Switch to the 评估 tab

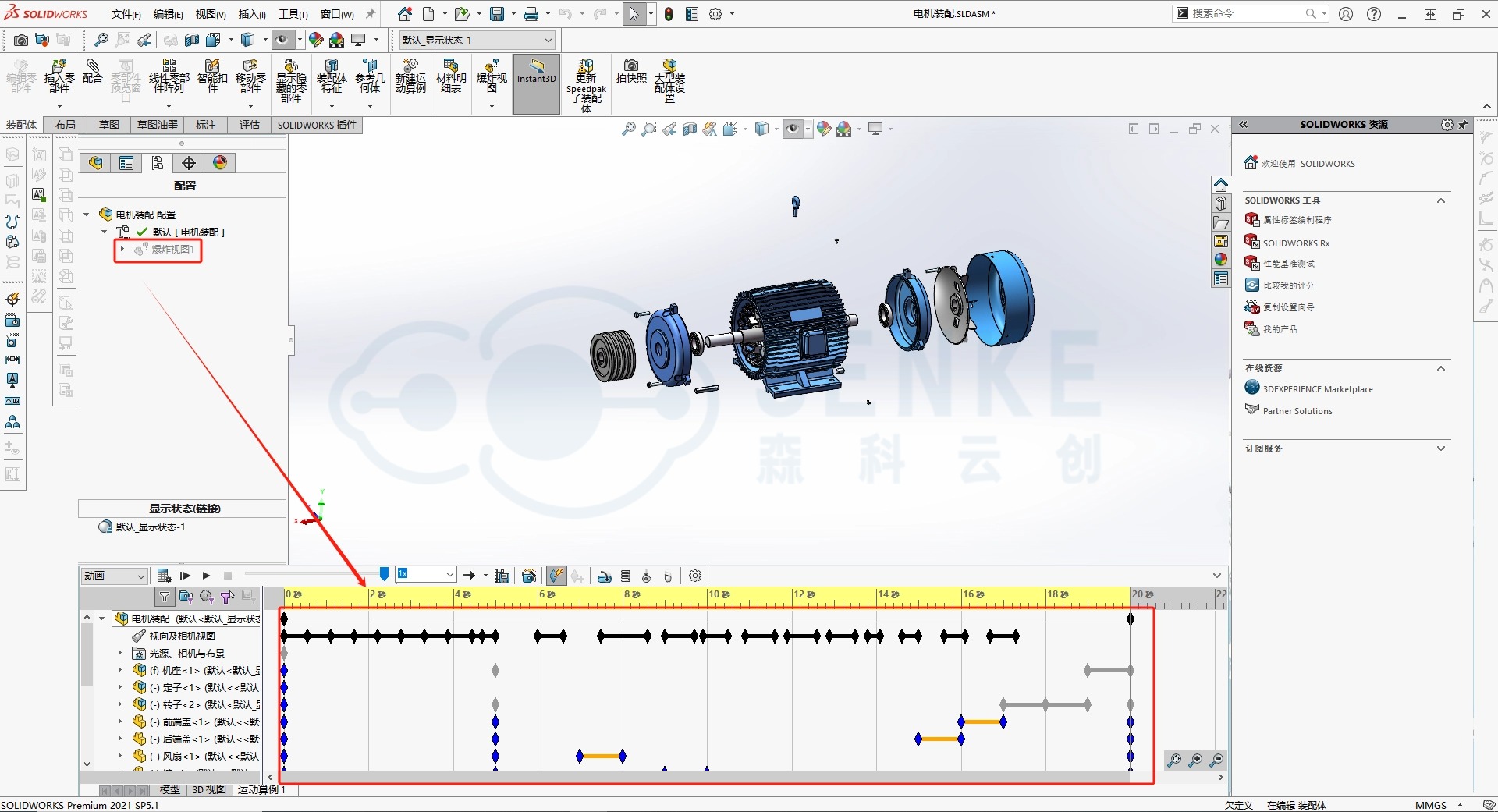click(250, 125)
